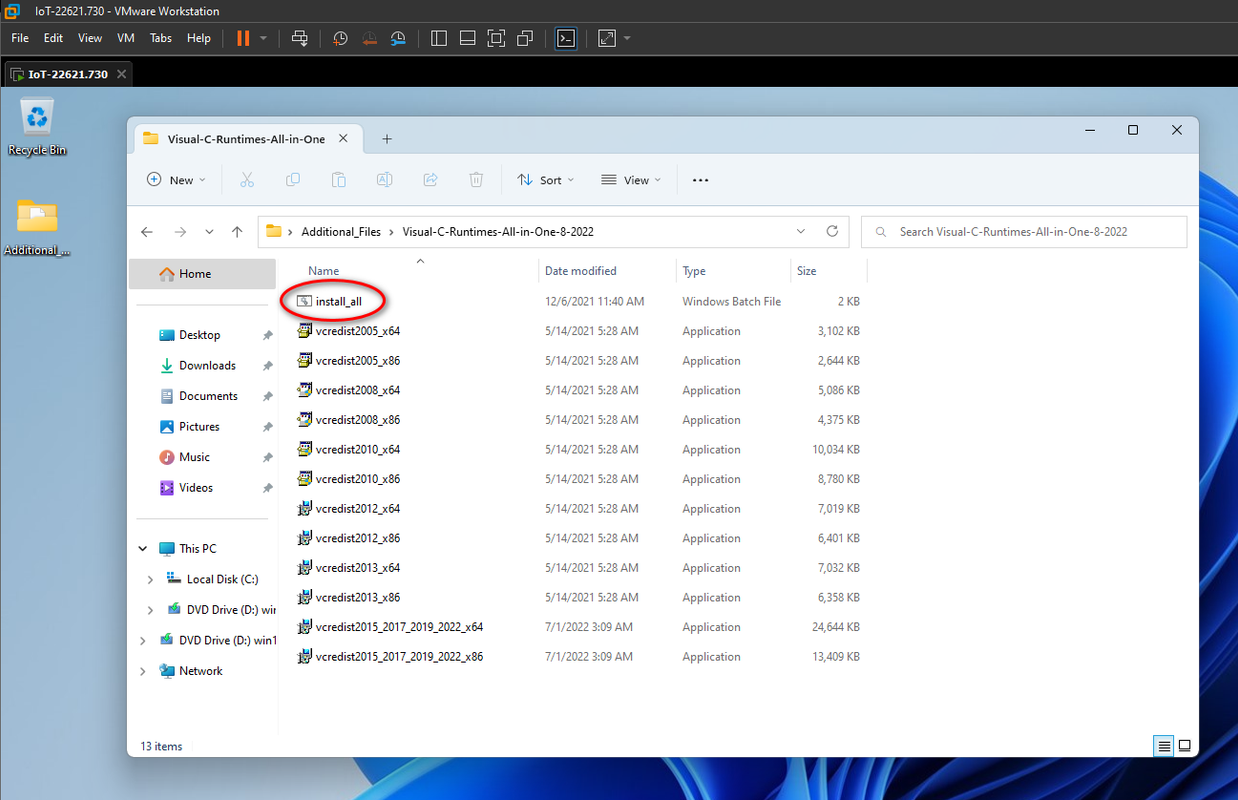Add a new File Explorer tab
The width and height of the screenshot is (1238, 800).
387,139
